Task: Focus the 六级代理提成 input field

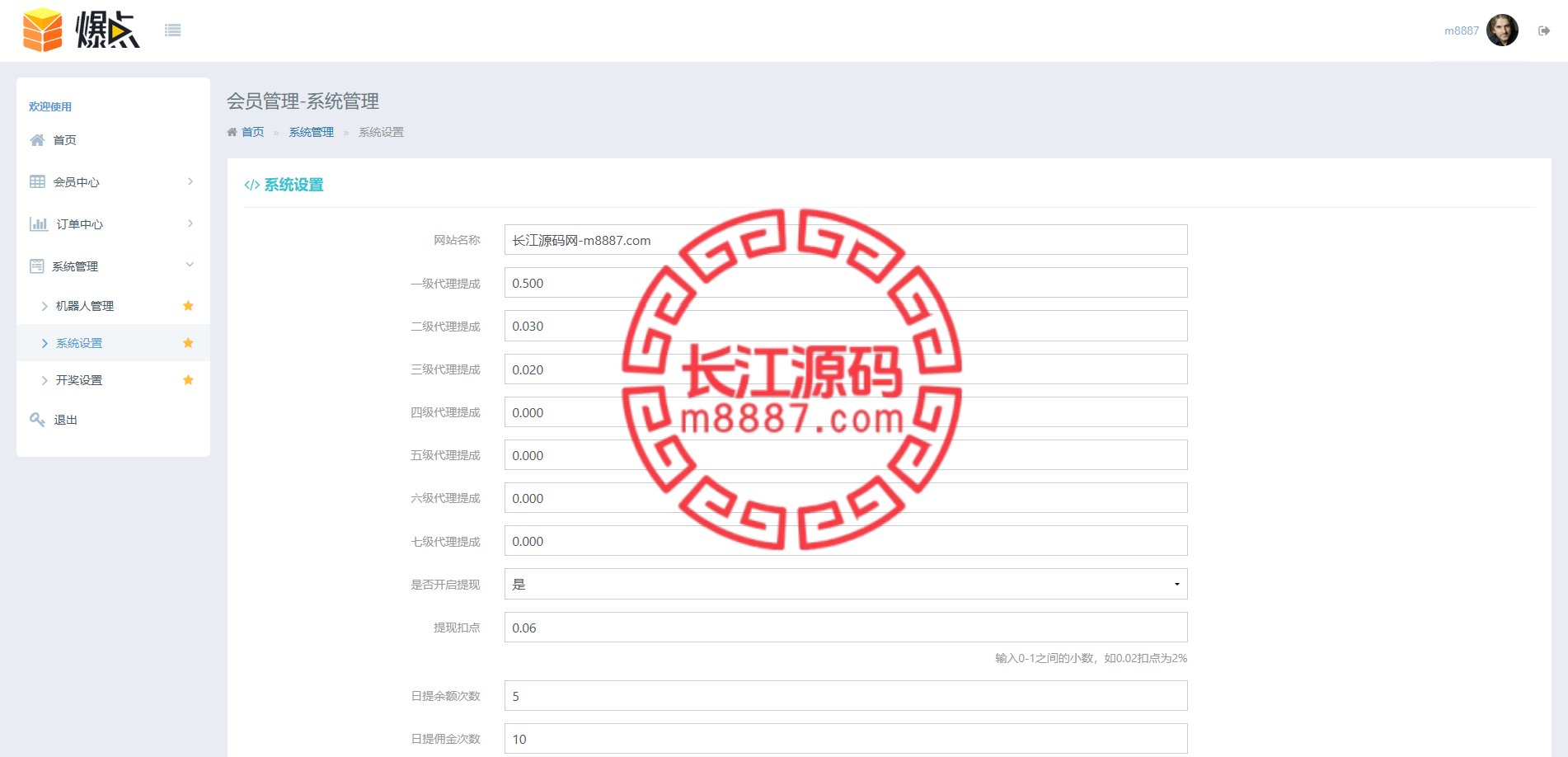Action: (846, 498)
